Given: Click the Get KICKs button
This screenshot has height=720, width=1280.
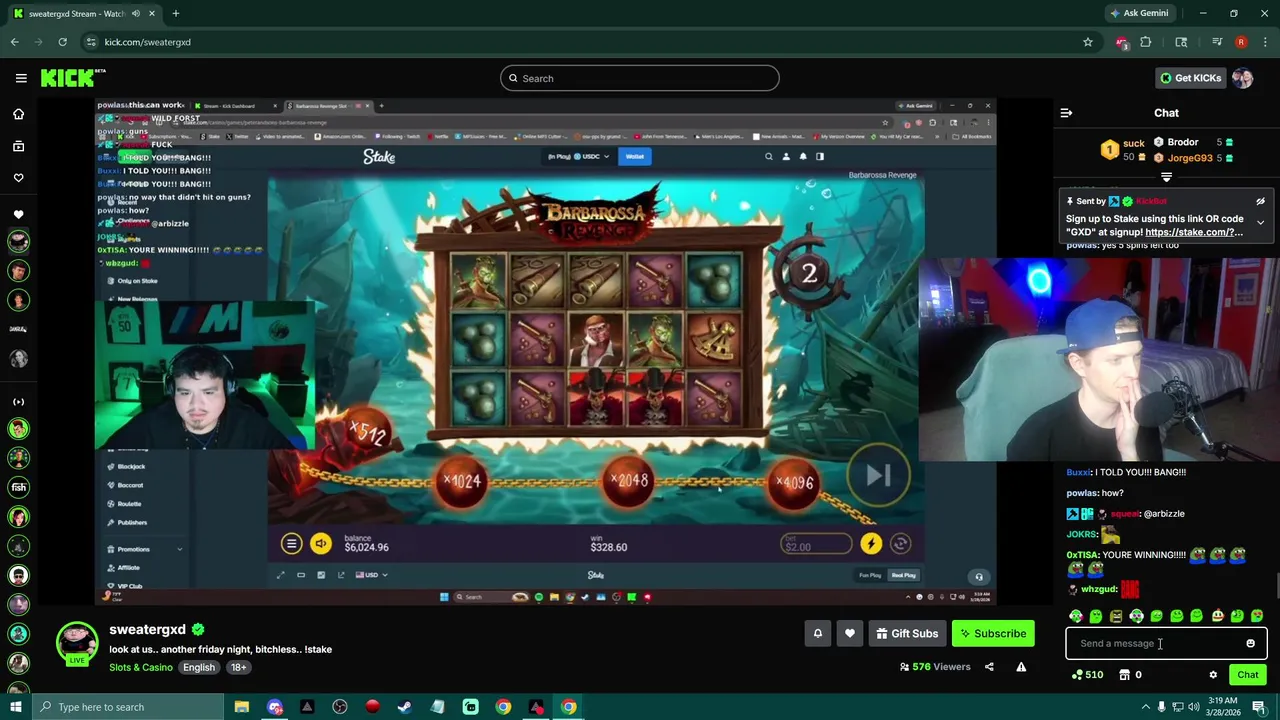Looking at the screenshot, I should click(1189, 78).
